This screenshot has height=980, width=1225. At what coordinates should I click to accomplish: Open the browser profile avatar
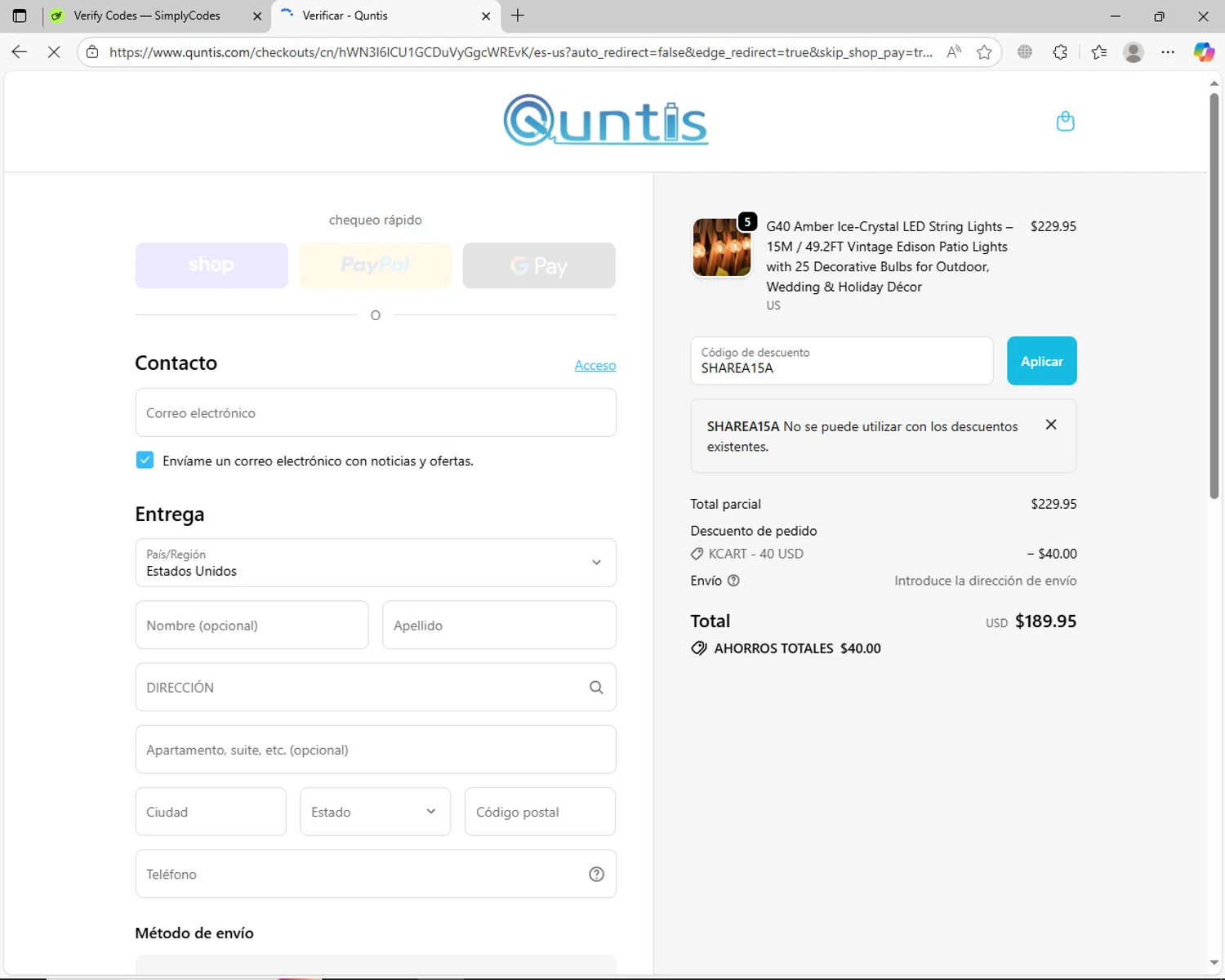coord(1134,52)
